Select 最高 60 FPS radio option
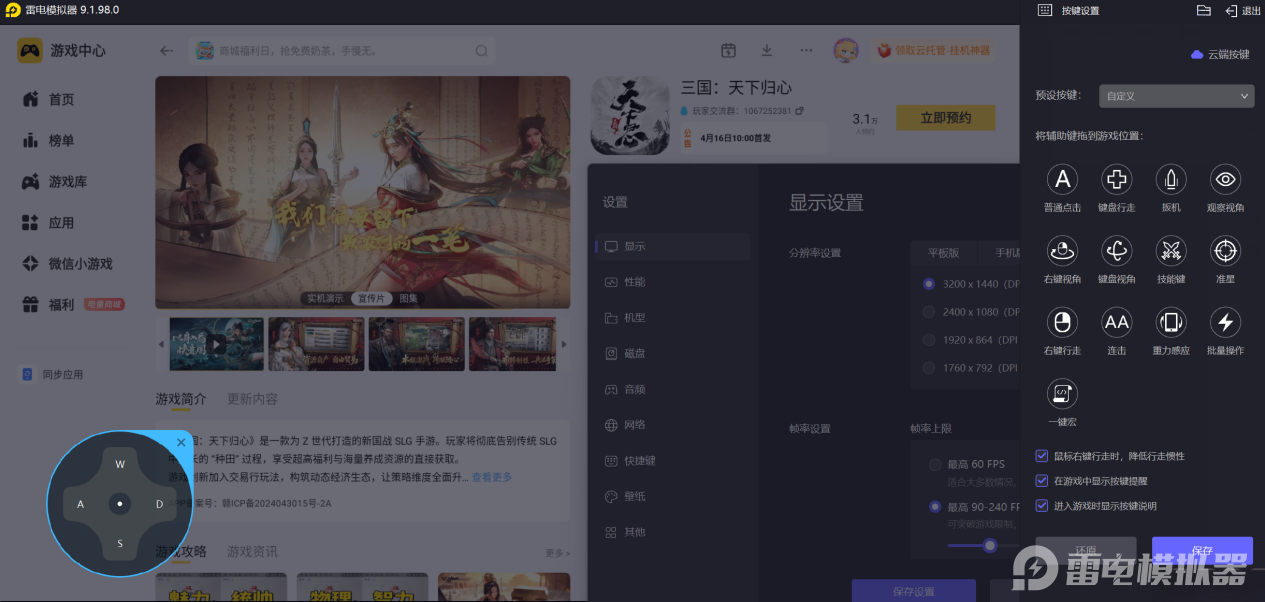 tap(935, 464)
